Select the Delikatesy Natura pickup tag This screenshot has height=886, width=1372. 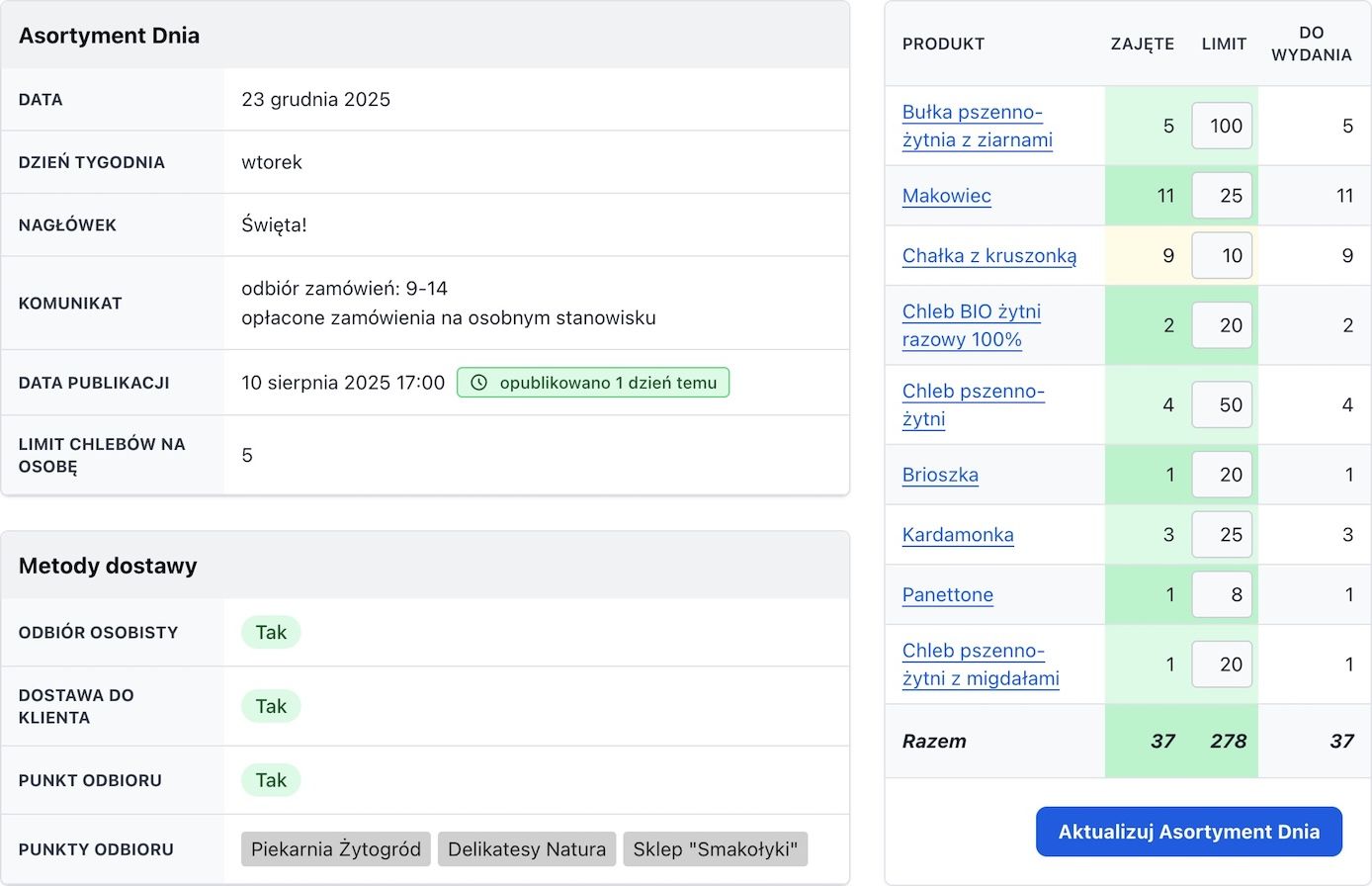(x=526, y=849)
